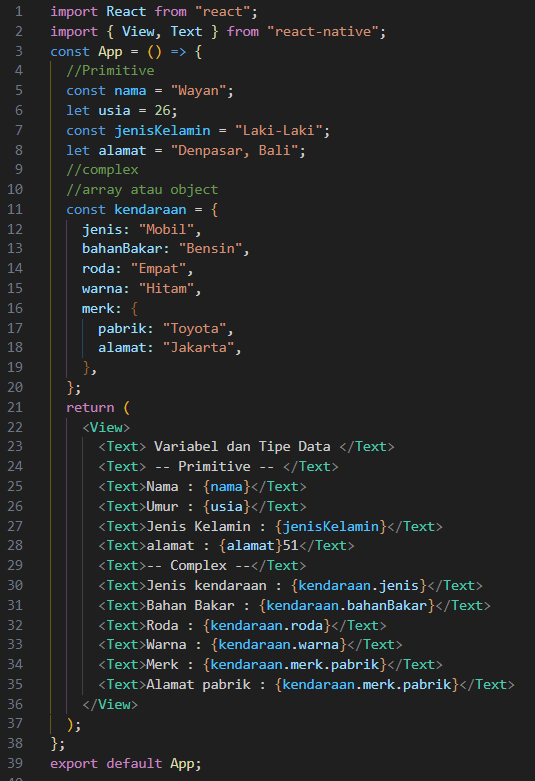Click line number 11 in the gutter
535x781 pixels.
[15, 210]
